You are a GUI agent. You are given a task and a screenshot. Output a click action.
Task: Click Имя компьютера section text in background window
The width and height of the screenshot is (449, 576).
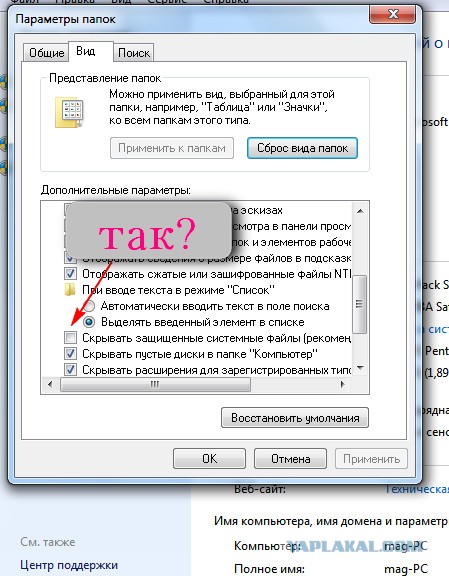pyautogui.click(x=331, y=521)
